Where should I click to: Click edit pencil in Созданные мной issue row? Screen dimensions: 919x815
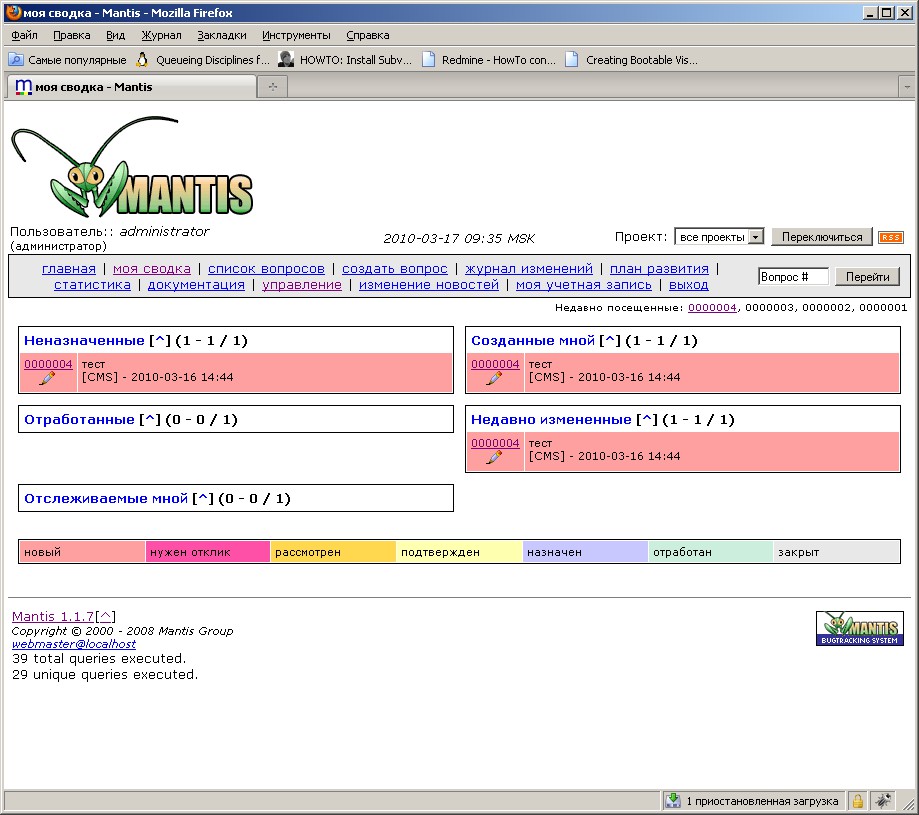pos(495,378)
